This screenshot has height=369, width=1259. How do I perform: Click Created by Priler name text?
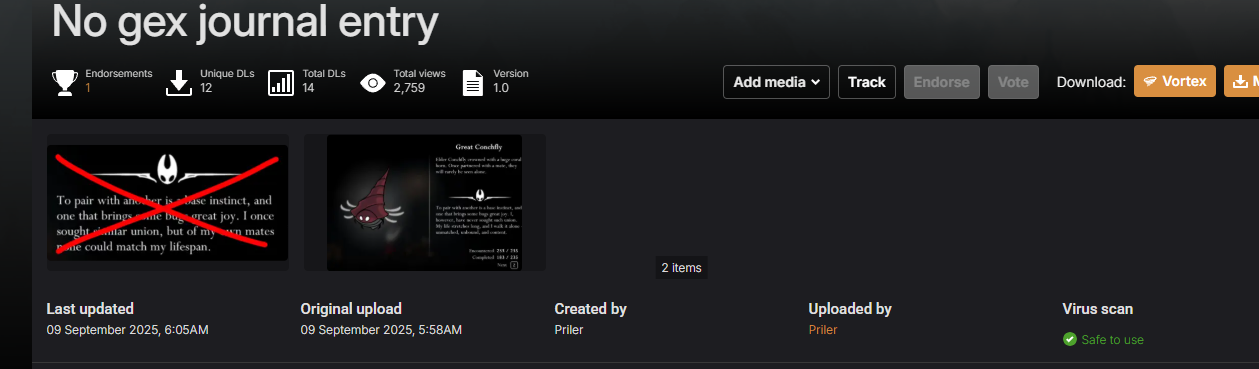[x=569, y=329]
